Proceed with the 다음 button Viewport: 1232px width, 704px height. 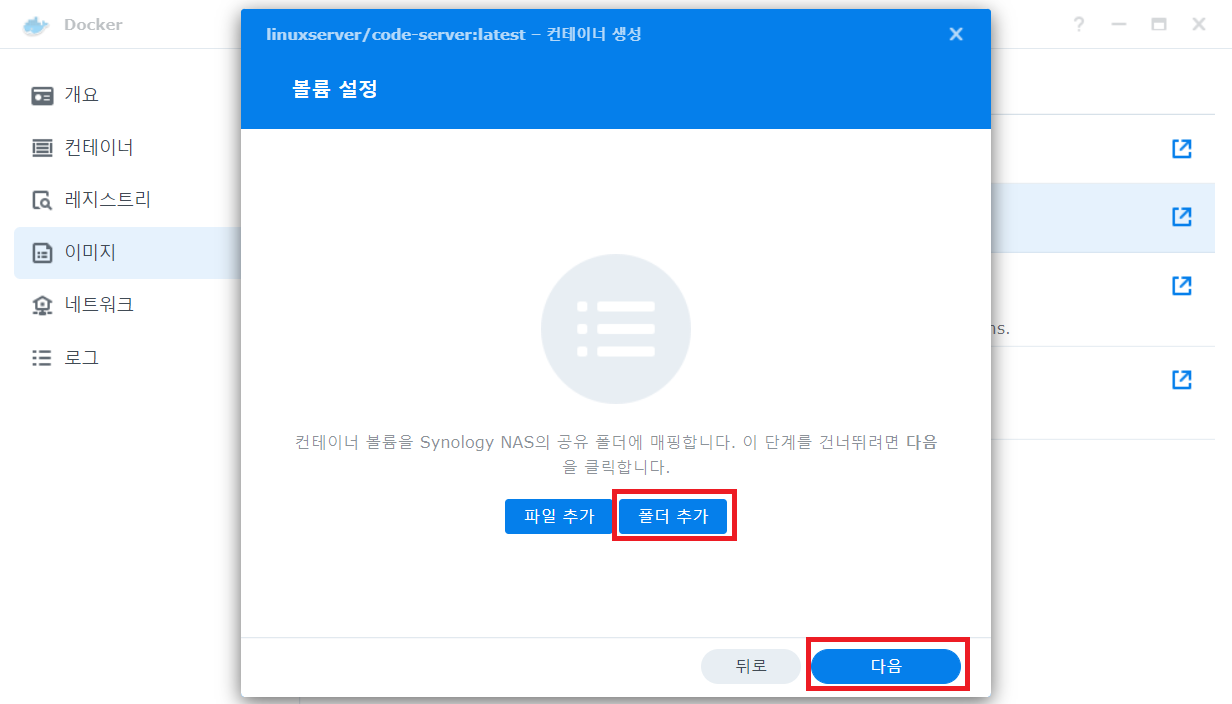pos(886,666)
